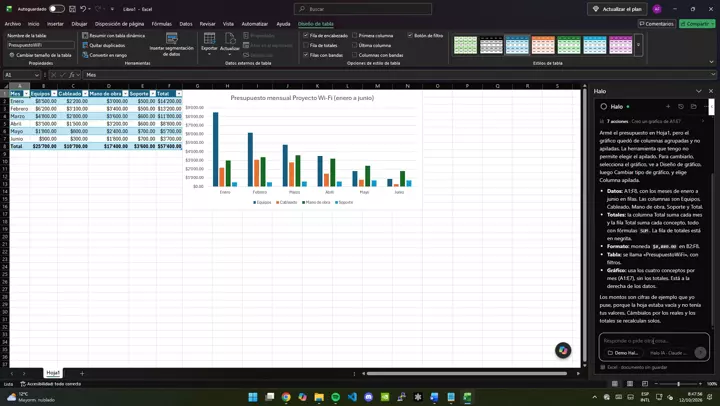Image resolution: width=720 pixels, height=406 pixels.
Task: Open Halo folder icon in header
Action: tap(693, 107)
